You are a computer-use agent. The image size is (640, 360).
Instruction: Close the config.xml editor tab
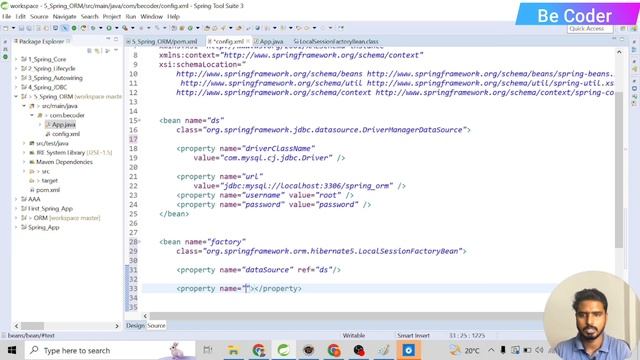248,41
